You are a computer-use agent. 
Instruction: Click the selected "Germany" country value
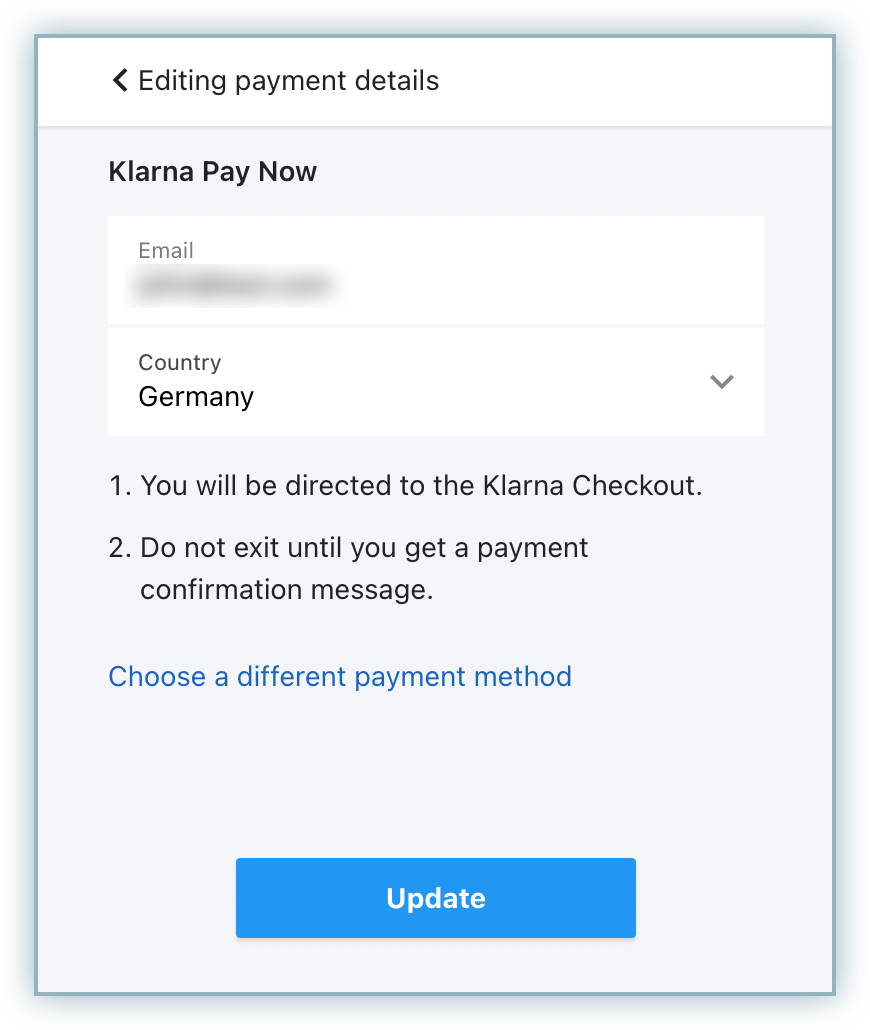point(196,397)
